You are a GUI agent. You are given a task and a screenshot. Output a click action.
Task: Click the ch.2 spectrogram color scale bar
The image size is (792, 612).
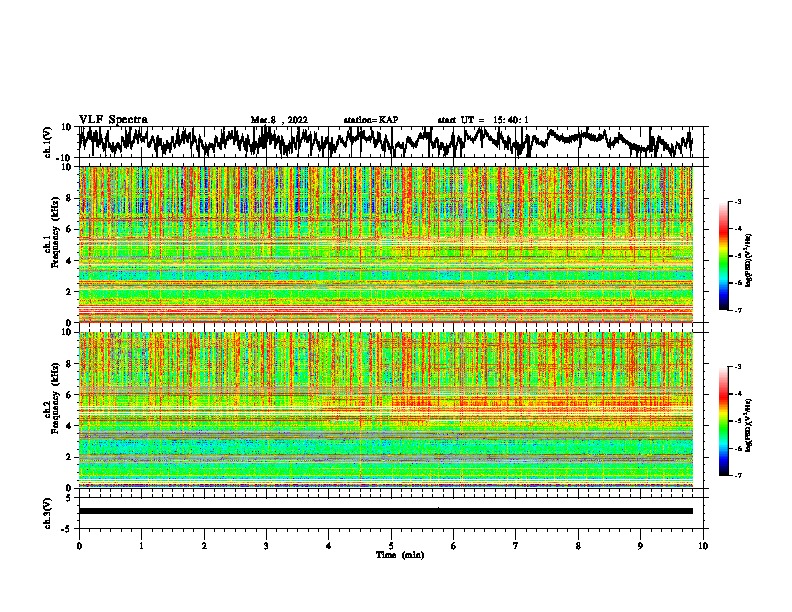coord(724,421)
